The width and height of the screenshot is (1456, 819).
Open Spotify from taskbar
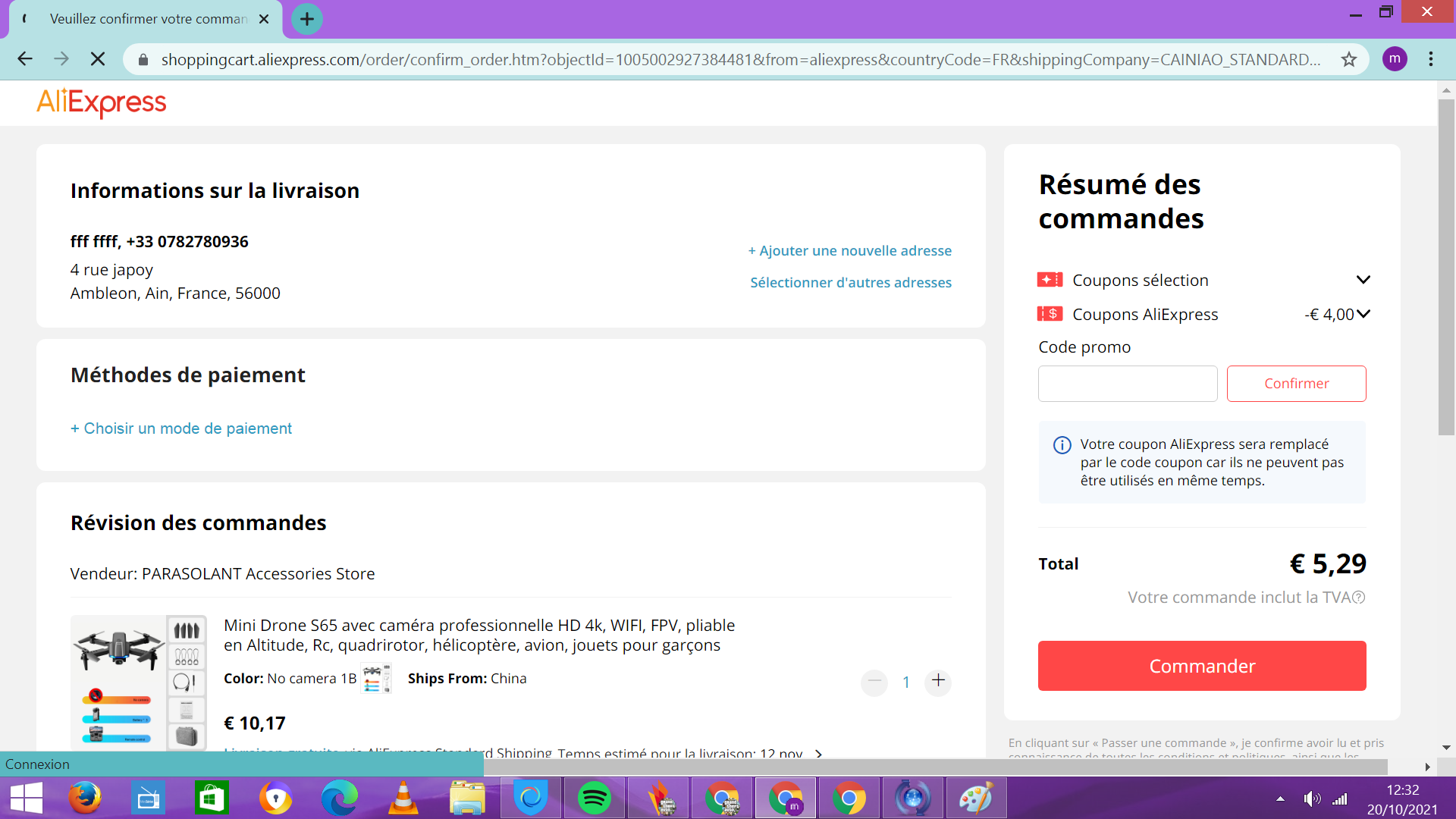(594, 799)
